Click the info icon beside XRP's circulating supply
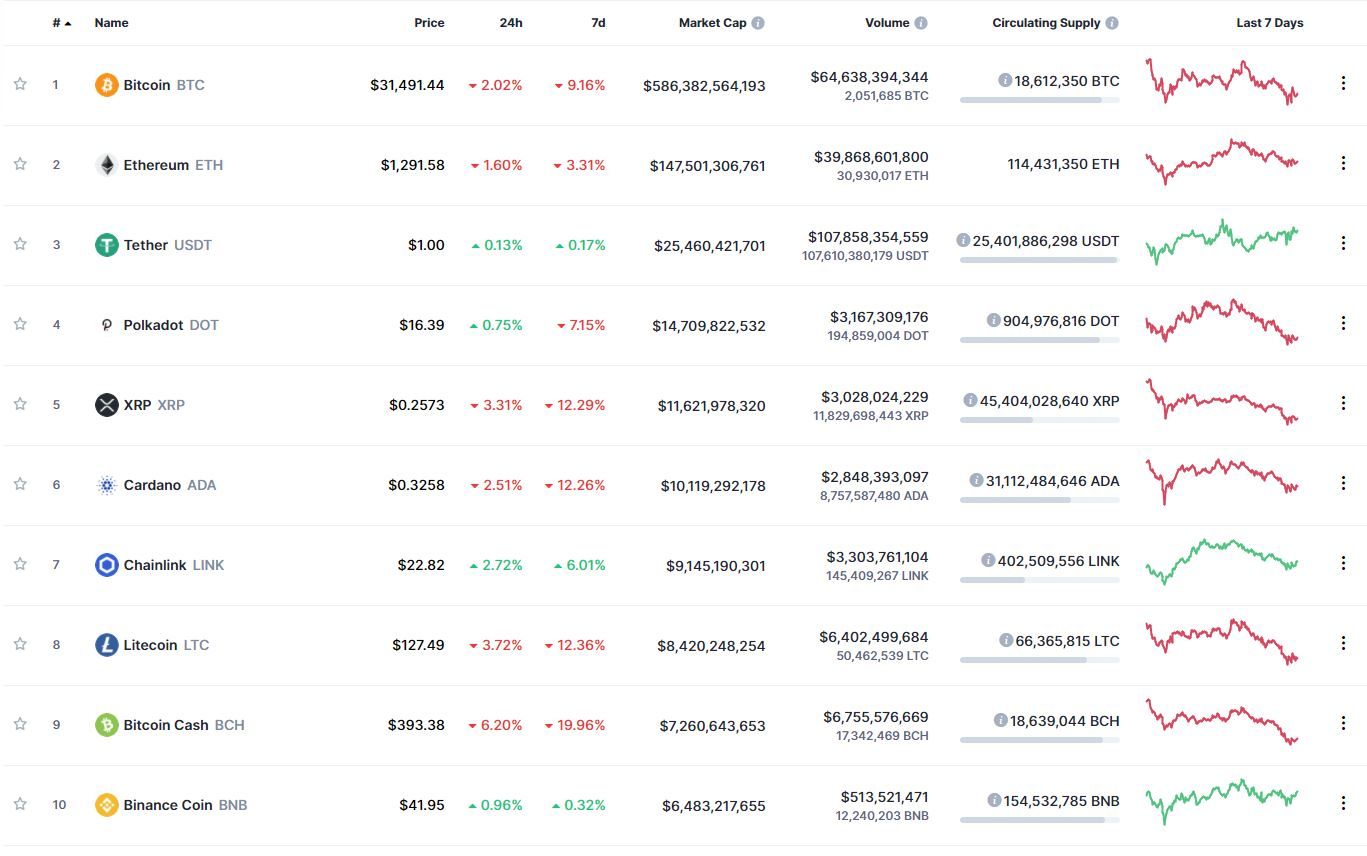This screenshot has height=856, width=1367. point(970,401)
